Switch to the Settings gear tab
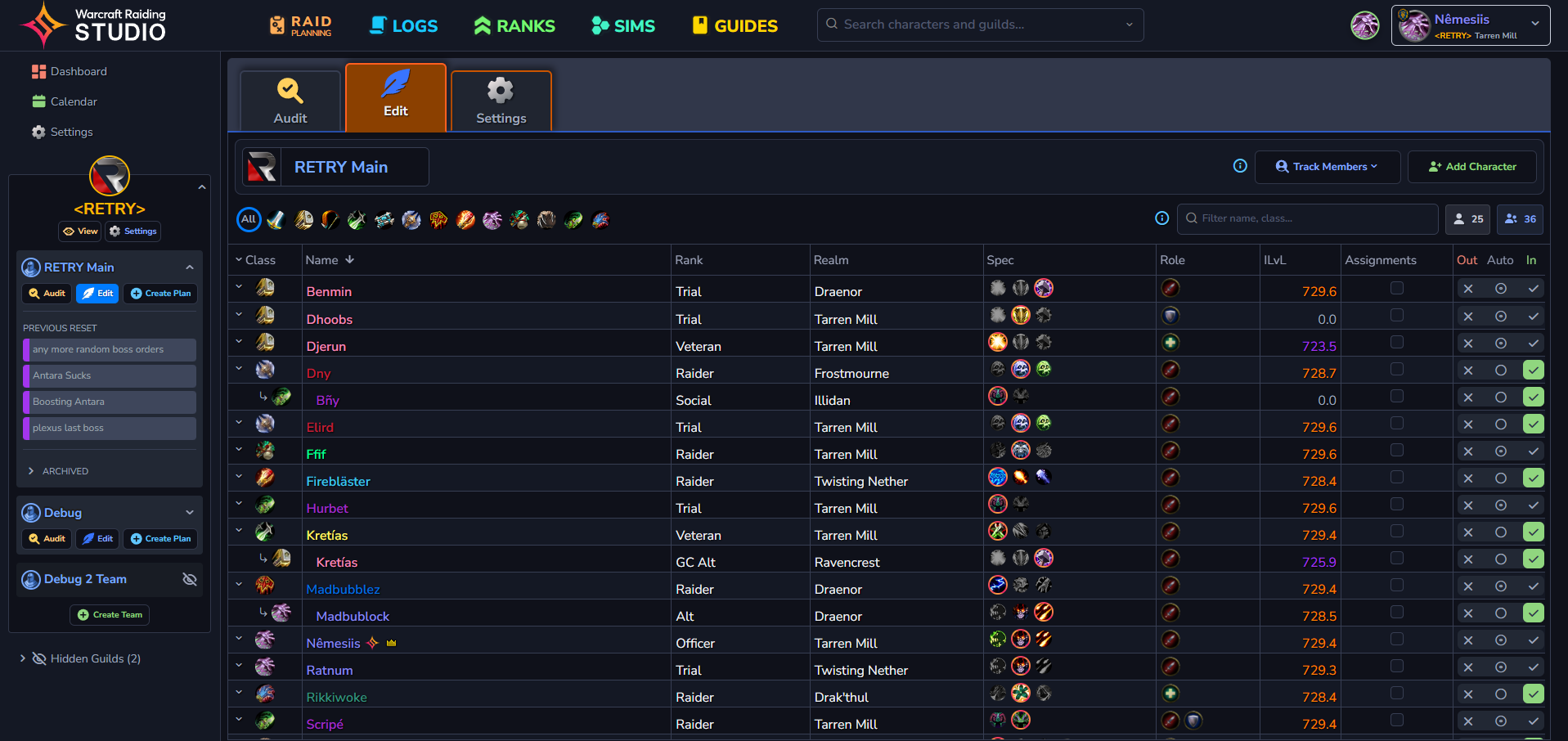This screenshot has width=1568, height=741. (x=501, y=101)
